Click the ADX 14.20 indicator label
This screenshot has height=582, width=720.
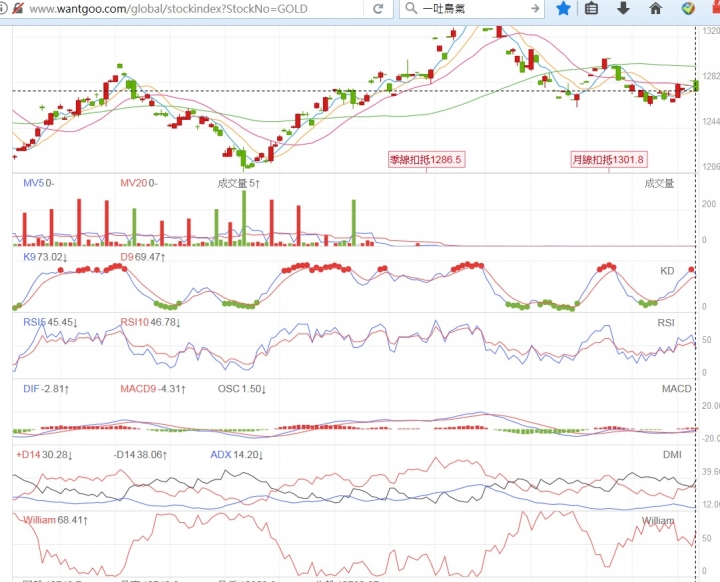[x=237, y=454]
